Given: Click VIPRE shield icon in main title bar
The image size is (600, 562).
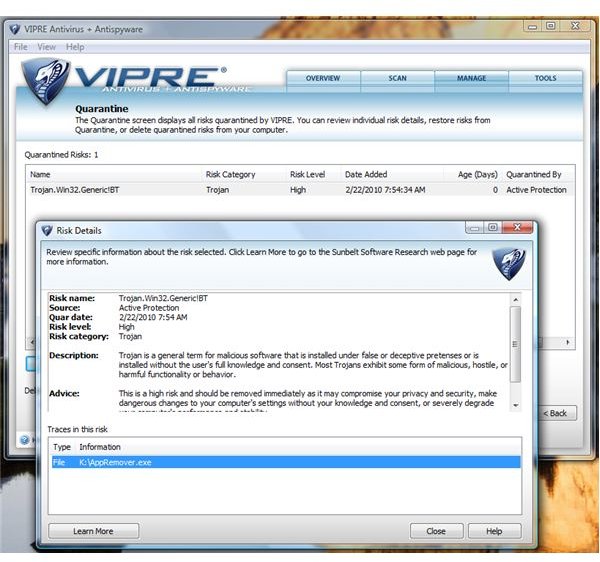Looking at the screenshot, I should point(15,29).
